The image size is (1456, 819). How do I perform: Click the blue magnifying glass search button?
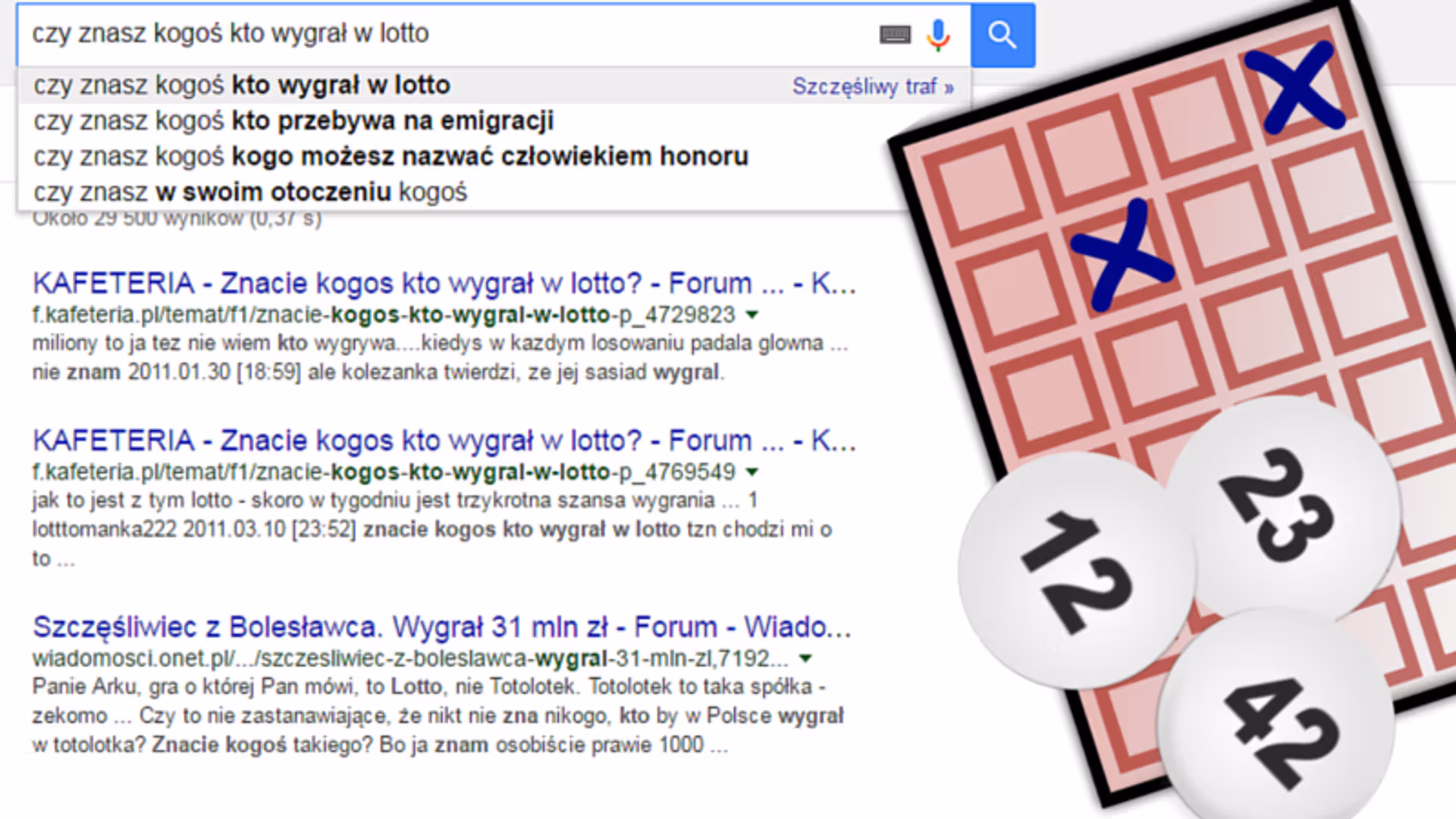click(1003, 35)
